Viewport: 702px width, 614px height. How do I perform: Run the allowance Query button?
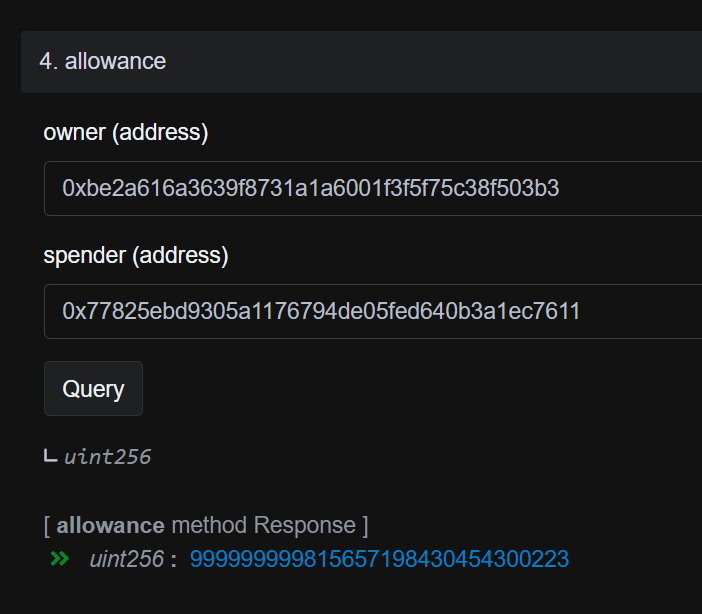(x=93, y=389)
